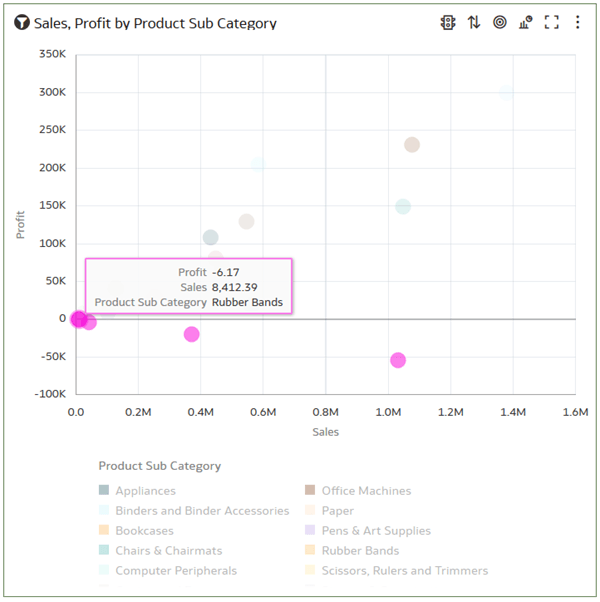Click the Profit axis title
600x602 pixels.
[x=20, y=225]
